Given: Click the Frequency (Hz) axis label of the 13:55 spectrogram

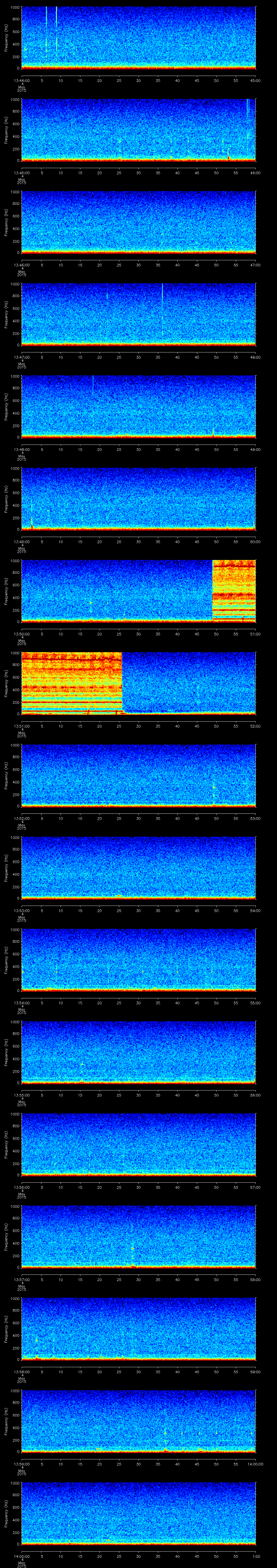Looking at the screenshot, I should (x=6, y=1051).
